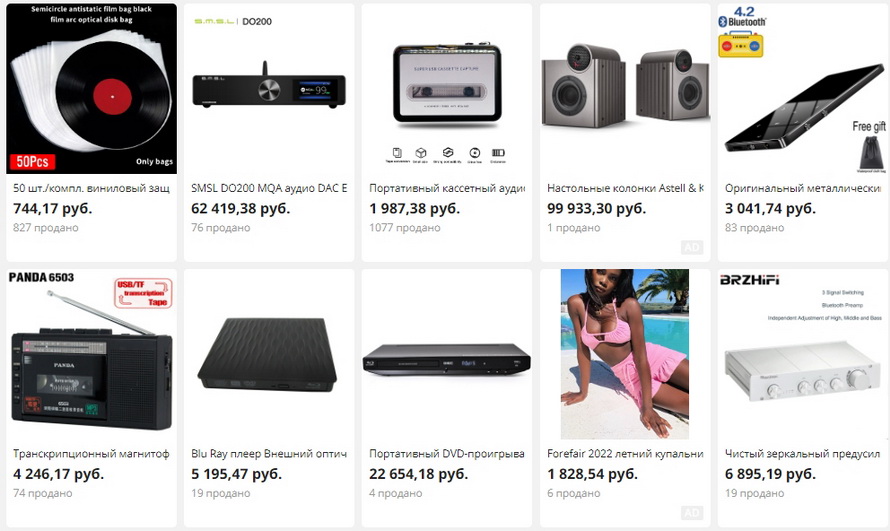Click the Bluetooth 4.2 metal player image

click(x=803, y=88)
